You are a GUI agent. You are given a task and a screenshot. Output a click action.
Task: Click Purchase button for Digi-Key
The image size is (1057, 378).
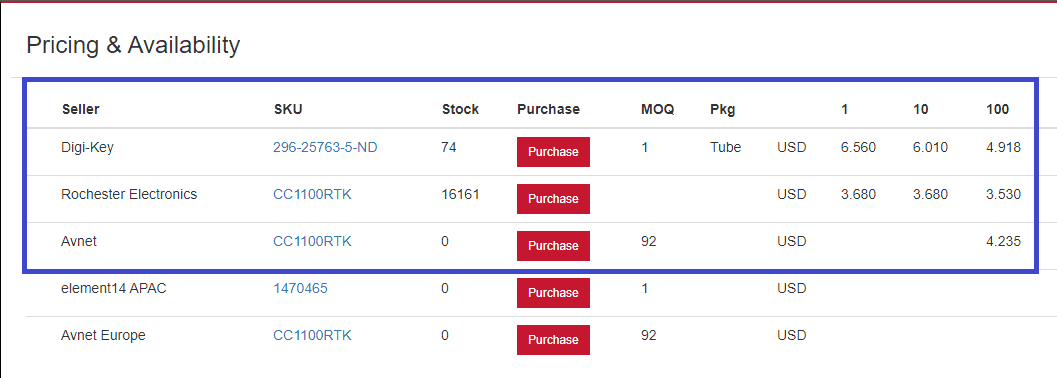click(553, 152)
